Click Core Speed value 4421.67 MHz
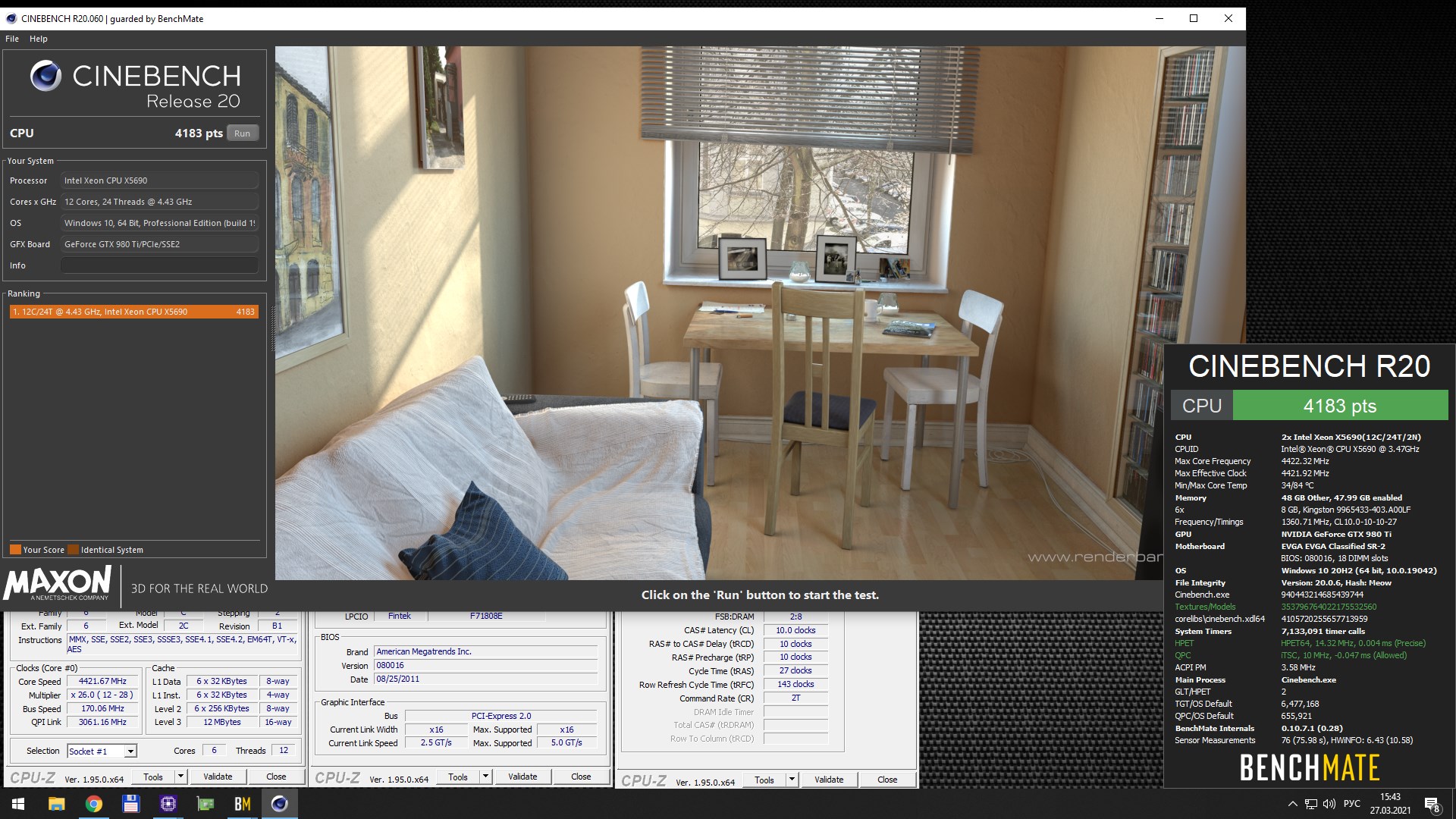This screenshot has height=819, width=1456. (102, 682)
